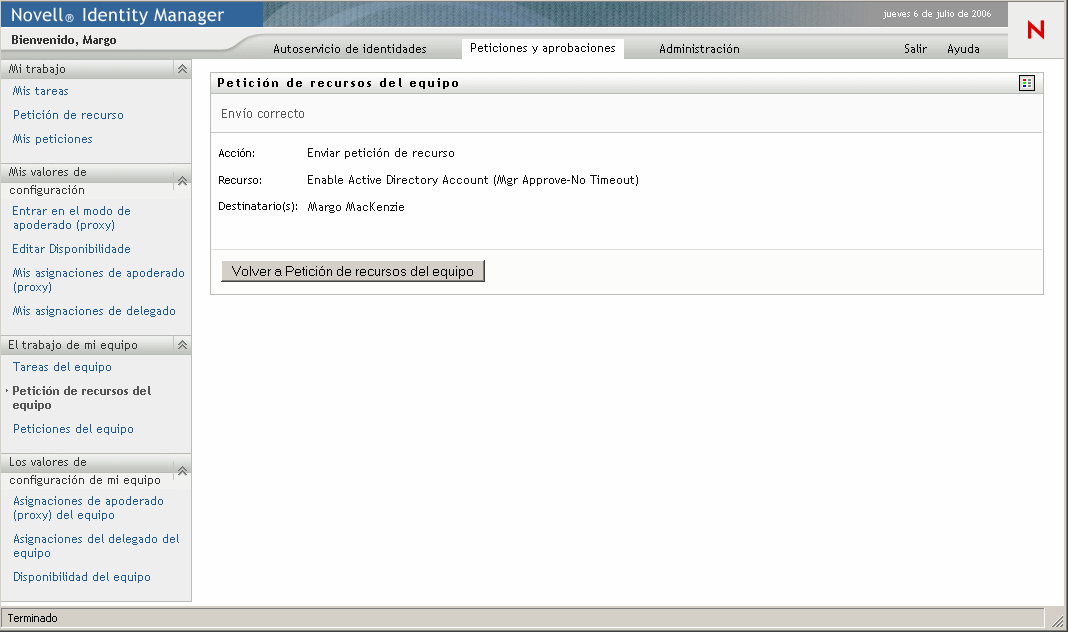
Task: Click Salir to log out
Action: (915, 49)
